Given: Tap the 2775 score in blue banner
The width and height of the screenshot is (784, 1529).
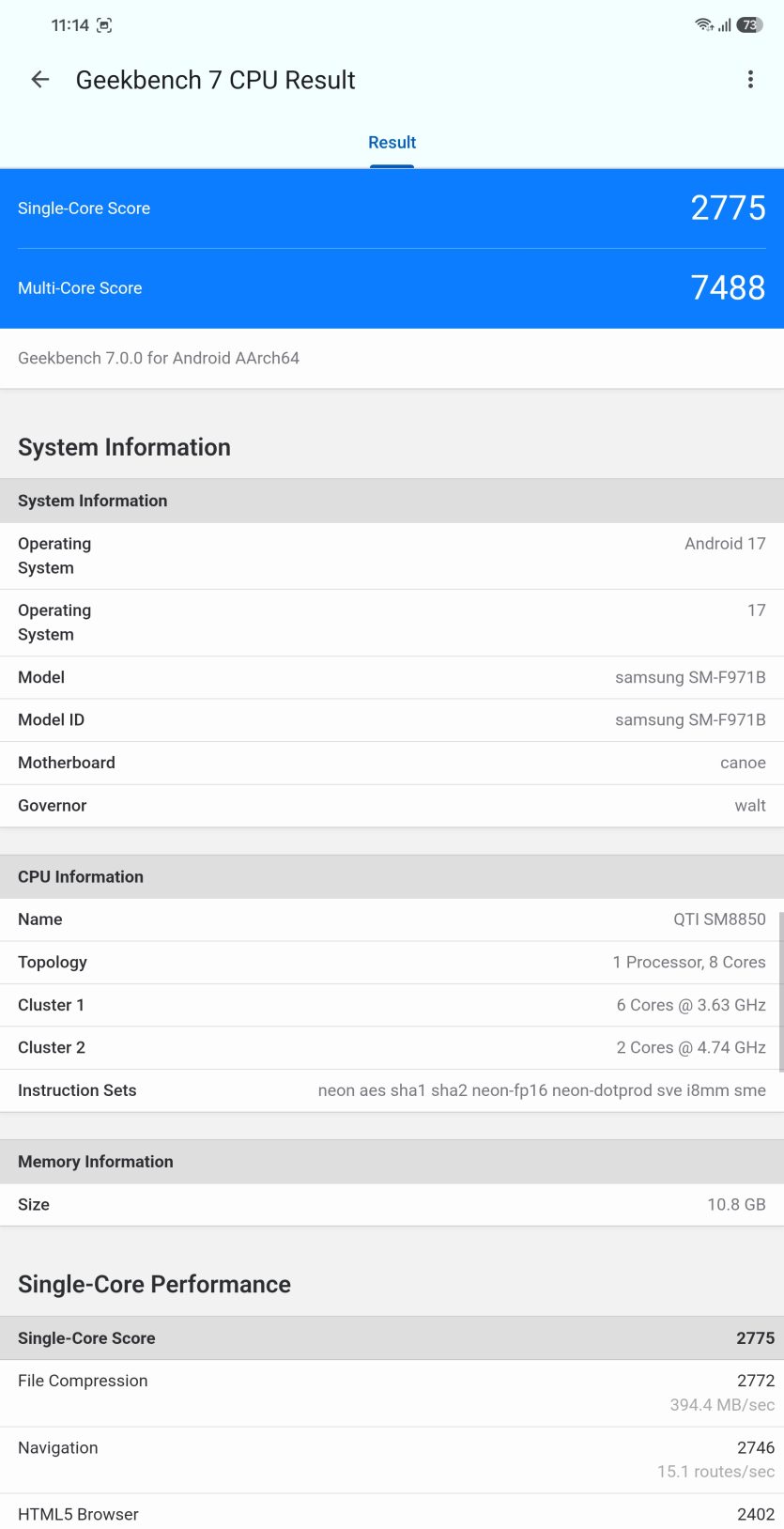Looking at the screenshot, I should (728, 208).
